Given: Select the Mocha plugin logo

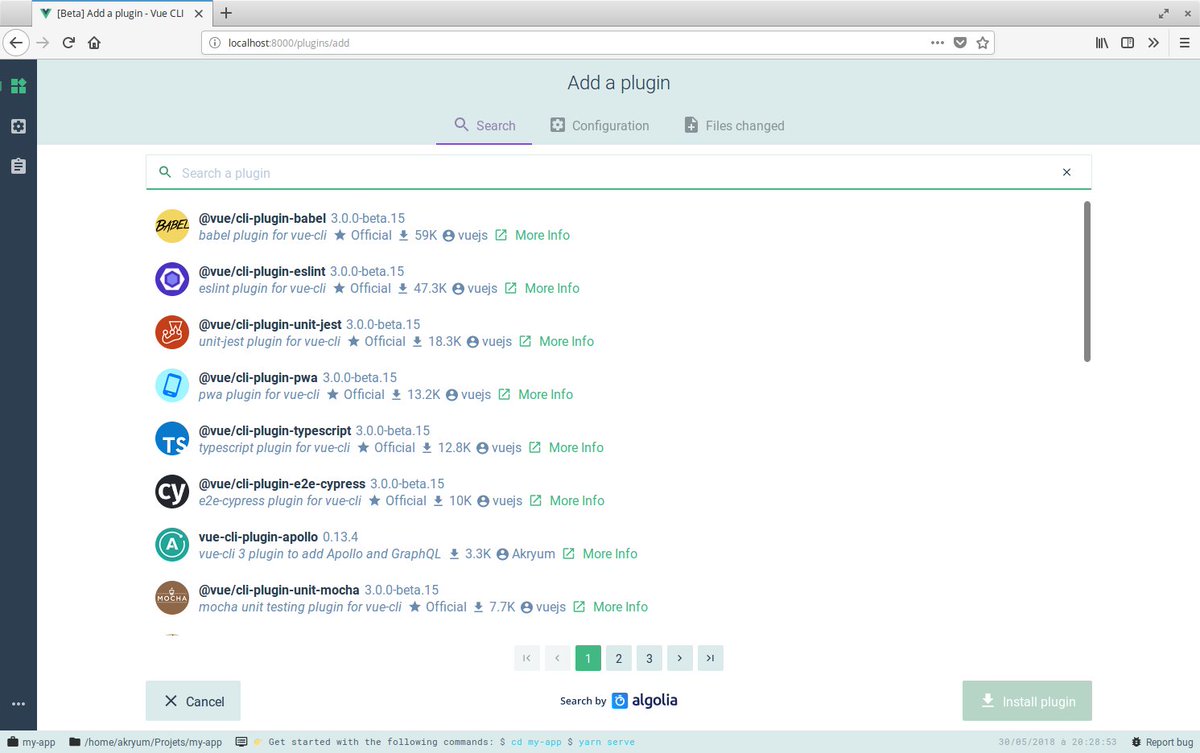Looking at the screenshot, I should coord(172,597).
